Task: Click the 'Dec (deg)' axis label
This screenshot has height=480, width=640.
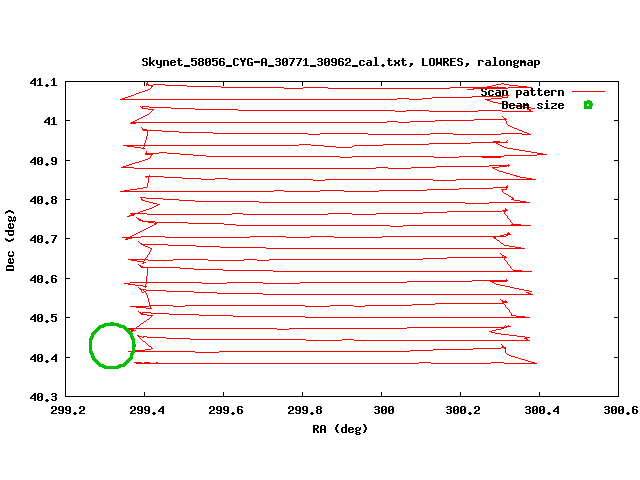Action: 10,240
